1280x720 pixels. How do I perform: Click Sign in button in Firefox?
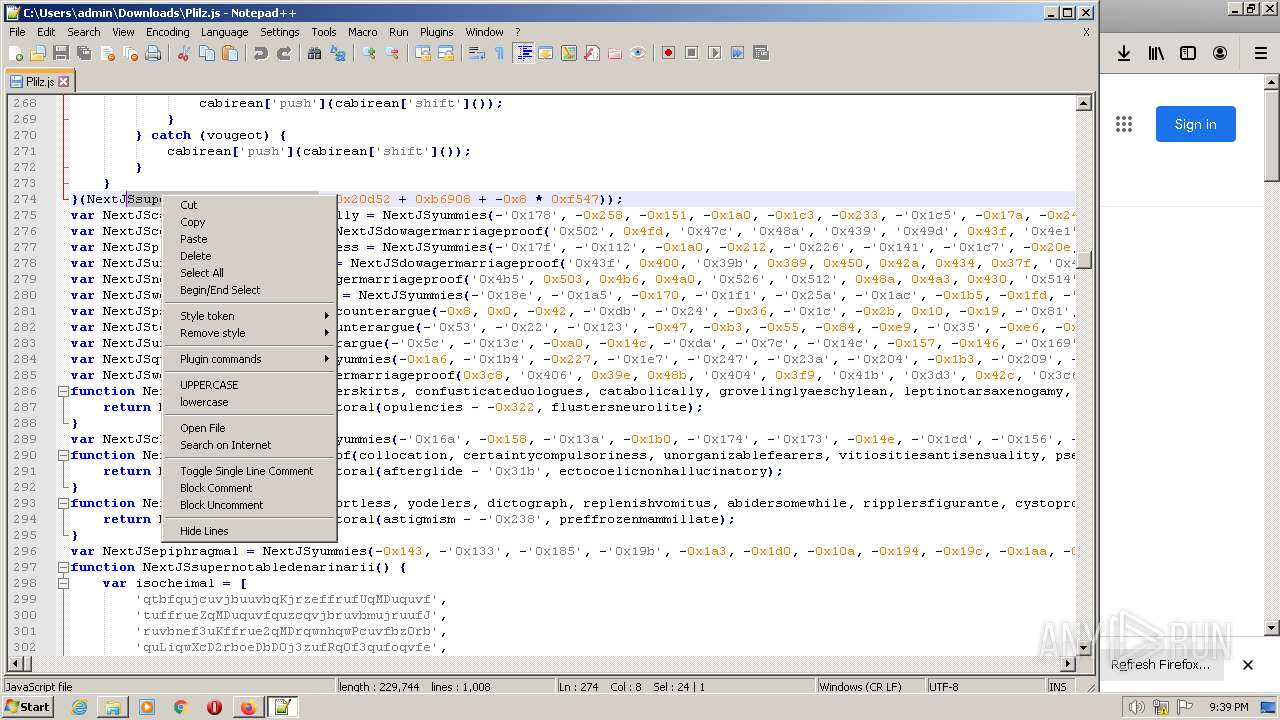pyautogui.click(x=1195, y=124)
